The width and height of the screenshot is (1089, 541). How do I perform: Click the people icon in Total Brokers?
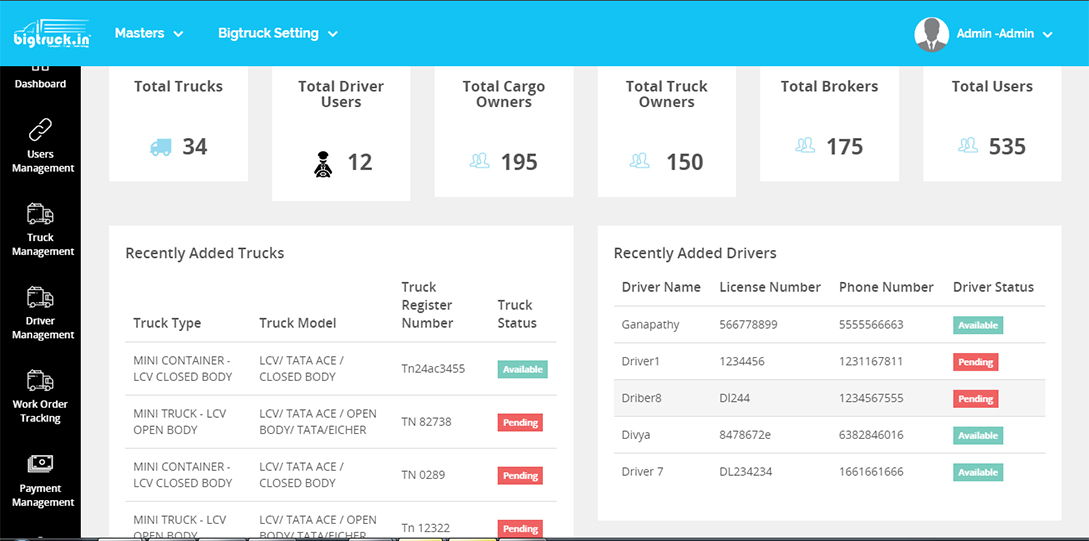(x=805, y=146)
